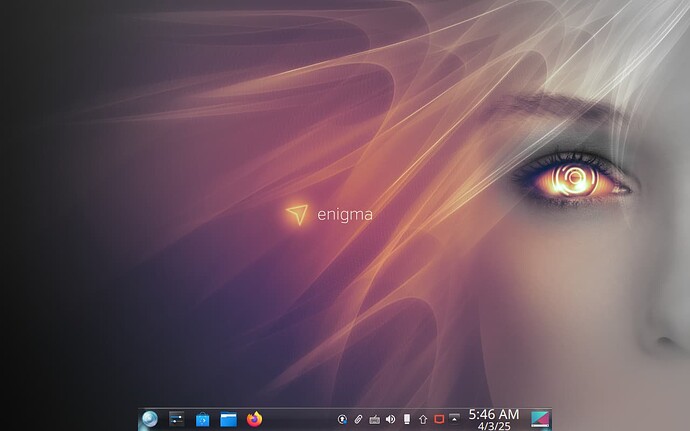This screenshot has height=431, width=690.
Task: Expand hidden system tray icons
Action: [x=454, y=418]
